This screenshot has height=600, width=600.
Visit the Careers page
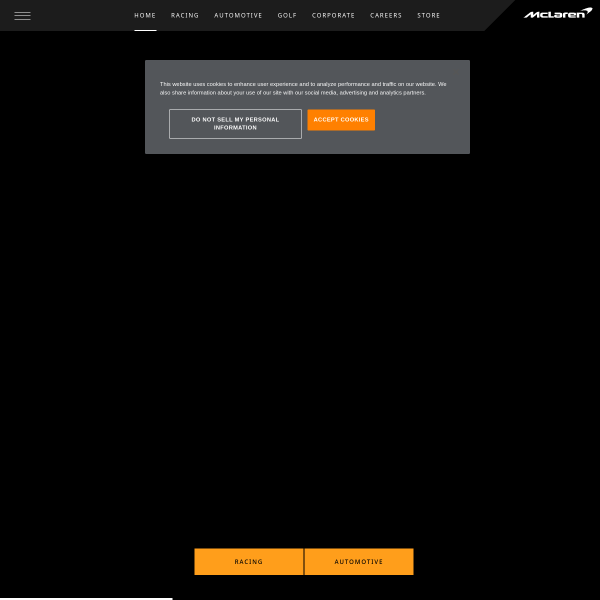(x=386, y=16)
